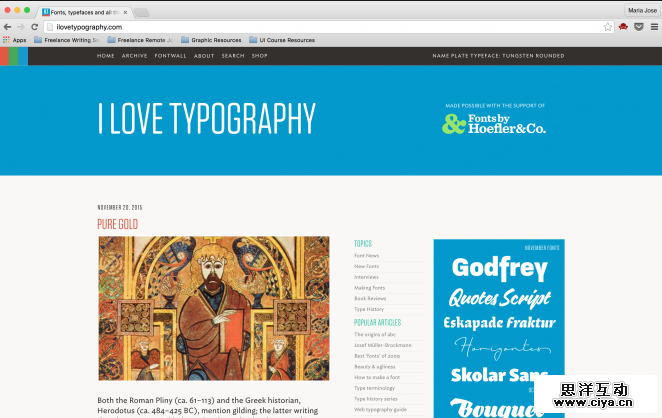
Task: Click the Name Plate Typeface: Tungsten Rounded text
Action: pyautogui.click(x=498, y=56)
